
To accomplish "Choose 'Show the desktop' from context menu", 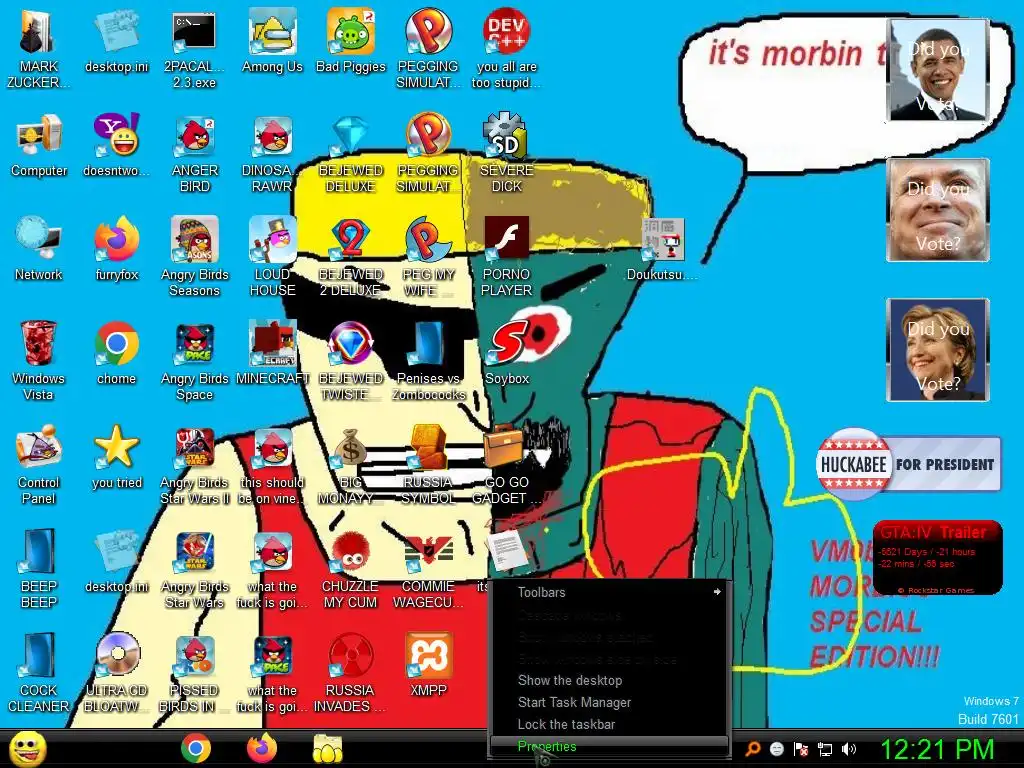I will tap(609, 680).
